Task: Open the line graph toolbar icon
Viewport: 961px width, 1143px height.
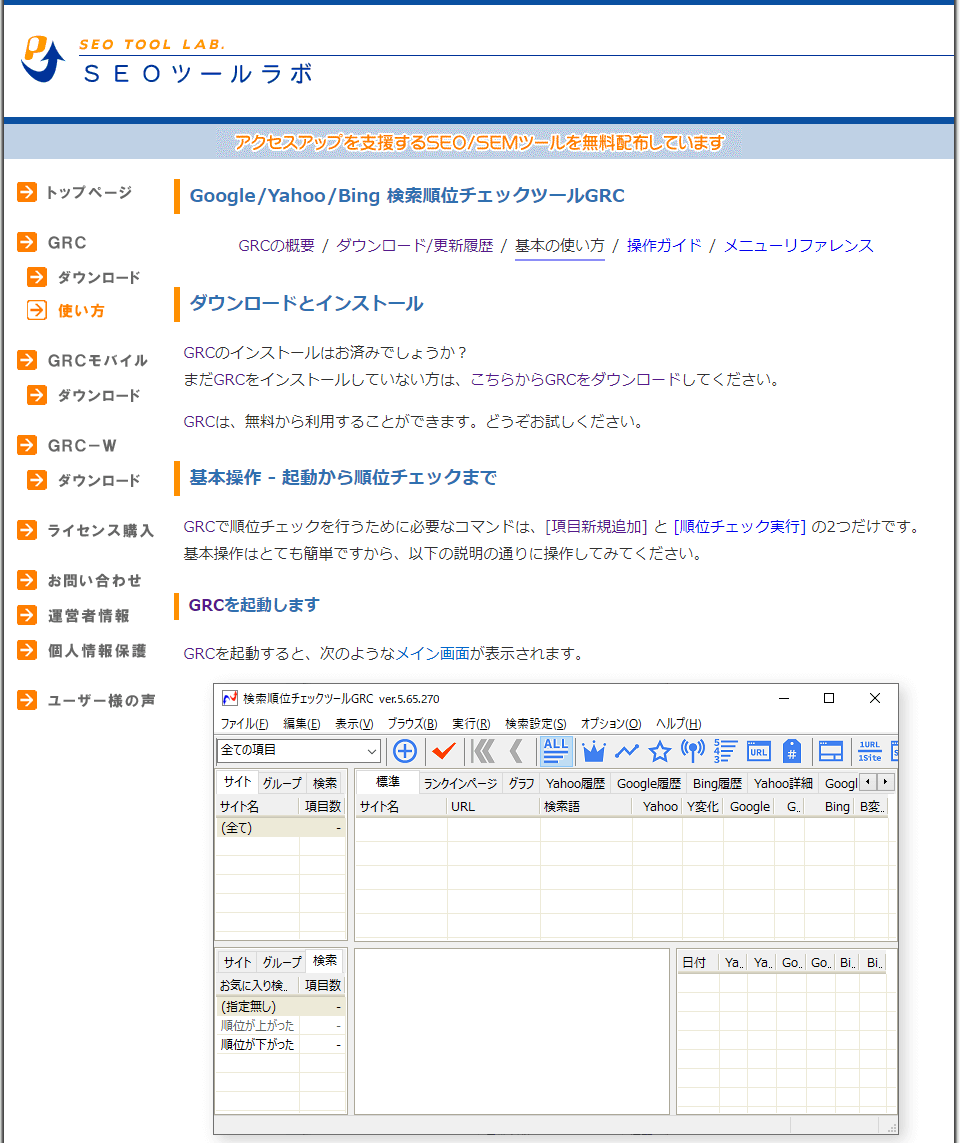Action: pos(629,750)
